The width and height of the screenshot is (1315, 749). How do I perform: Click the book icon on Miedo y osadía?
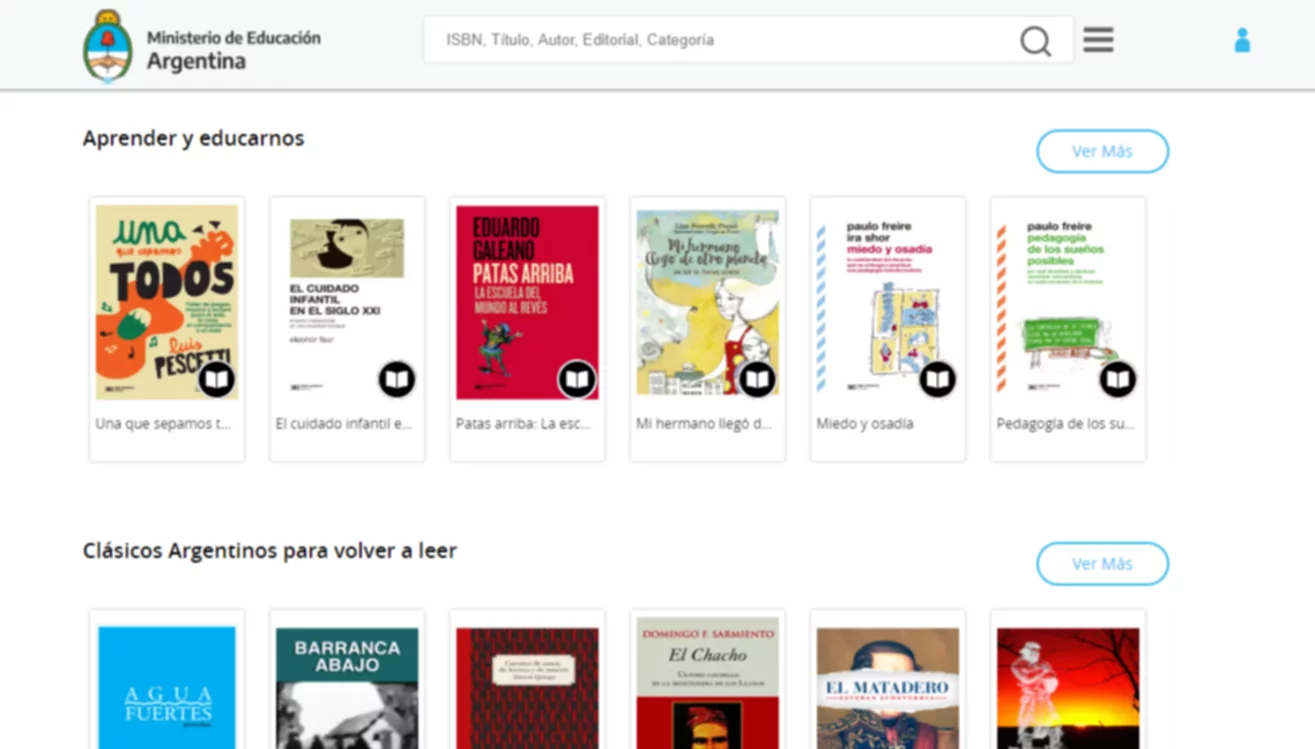click(x=937, y=379)
